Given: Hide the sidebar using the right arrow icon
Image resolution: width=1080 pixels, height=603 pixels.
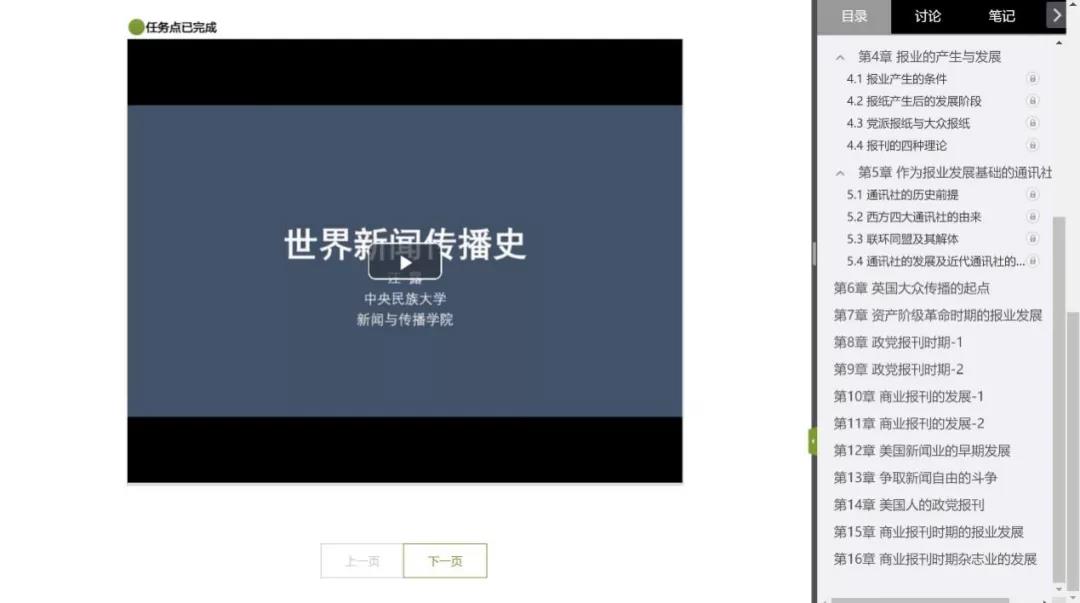Looking at the screenshot, I should coord(1057,15).
